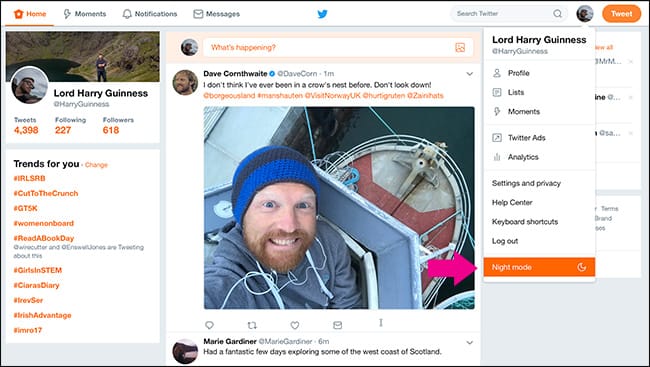650x367 pixels.
Task: Click the Twitter bird logo
Action: pyautogui.click(x=322, y=14)
